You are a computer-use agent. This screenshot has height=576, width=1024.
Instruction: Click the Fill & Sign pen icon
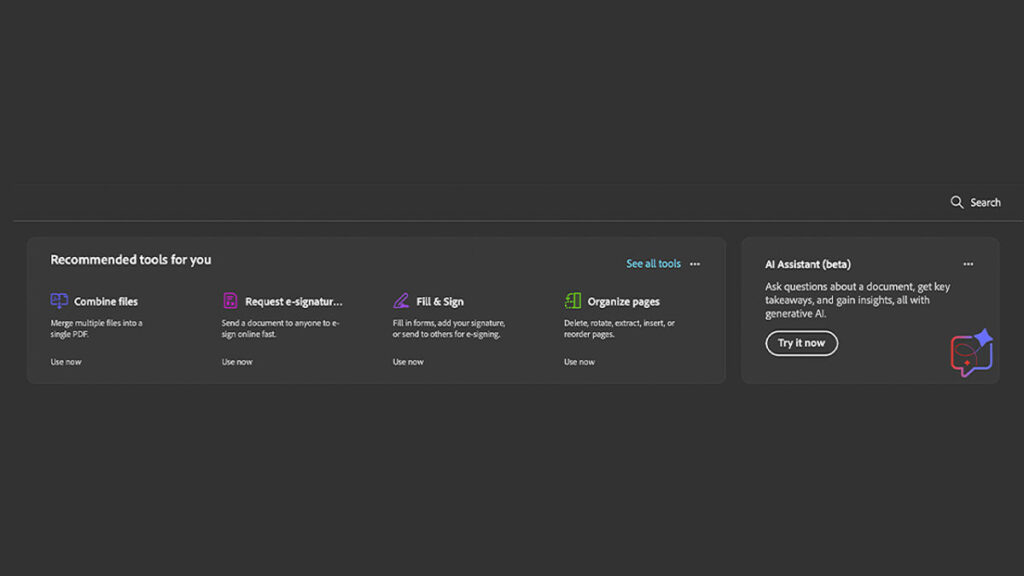pos(401,301)
